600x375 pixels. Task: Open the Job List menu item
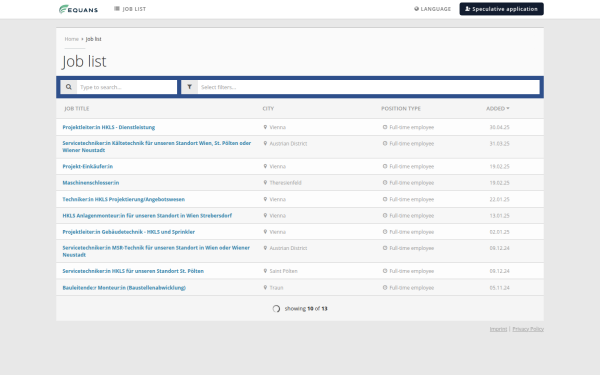point(130,9)
